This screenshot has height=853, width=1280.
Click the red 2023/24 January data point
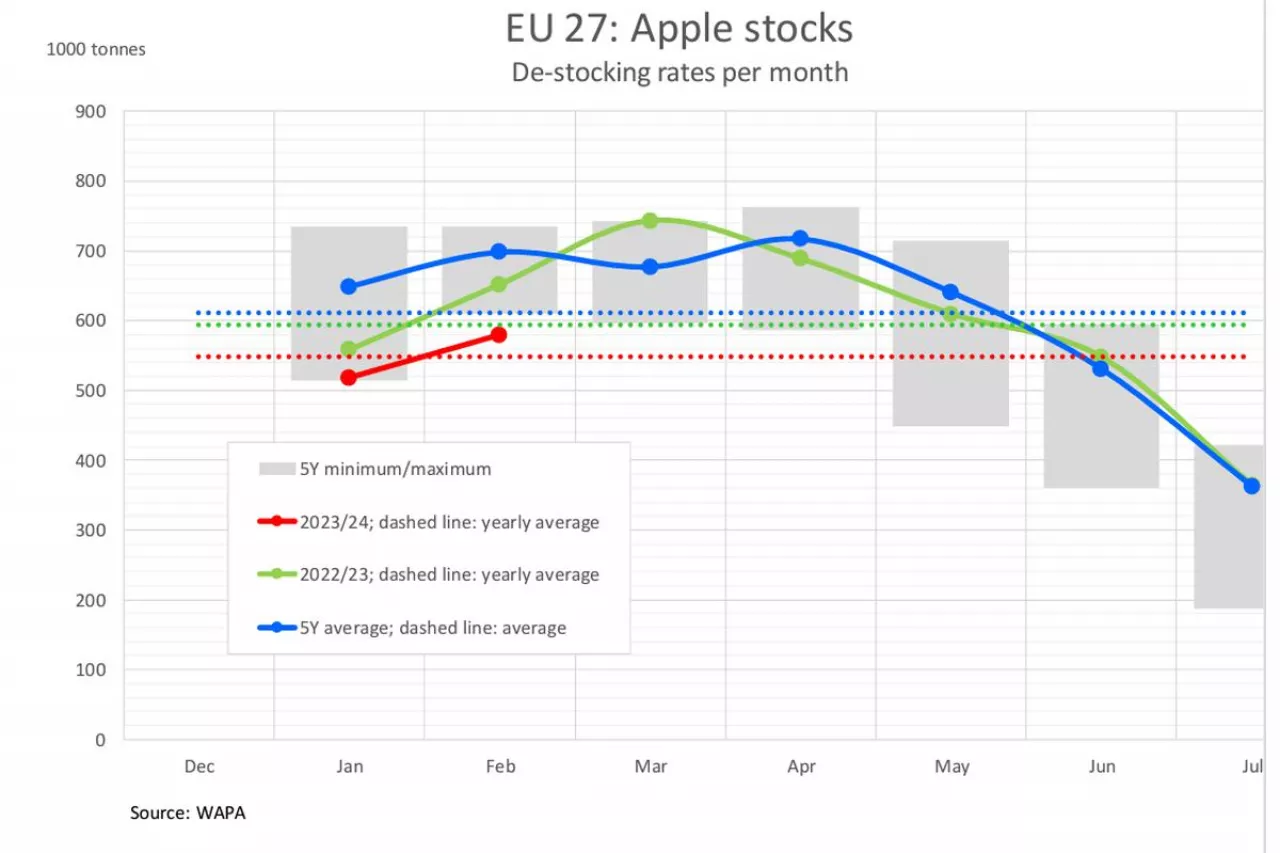[x=348, y=377]
